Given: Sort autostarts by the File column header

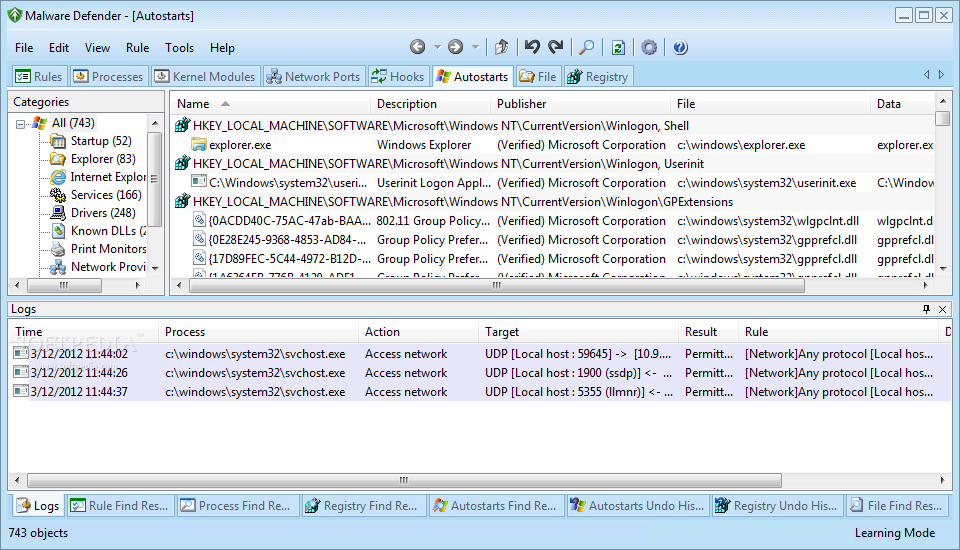Looking at the screenshot, I should pos(770,104).
